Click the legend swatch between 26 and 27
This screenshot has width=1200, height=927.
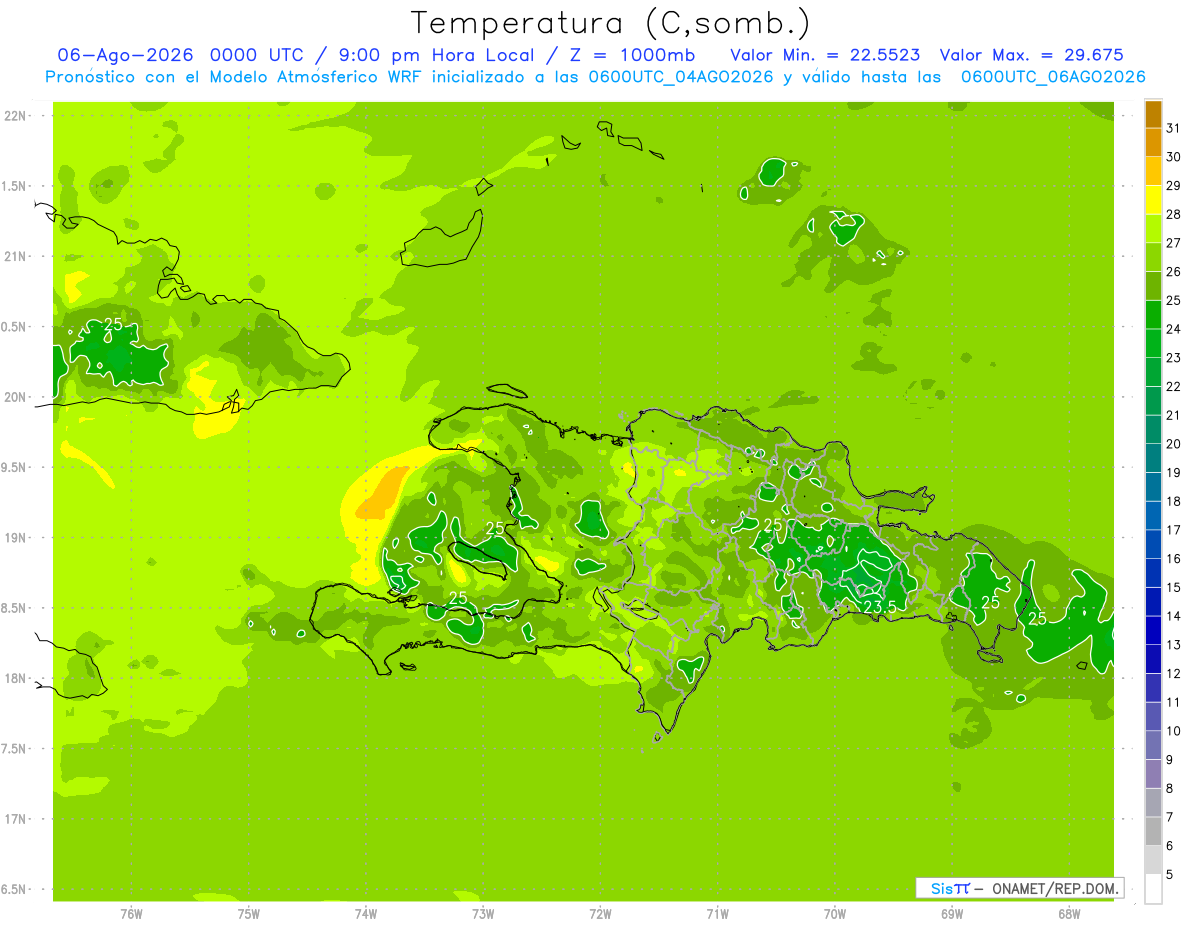[1153, 257]
